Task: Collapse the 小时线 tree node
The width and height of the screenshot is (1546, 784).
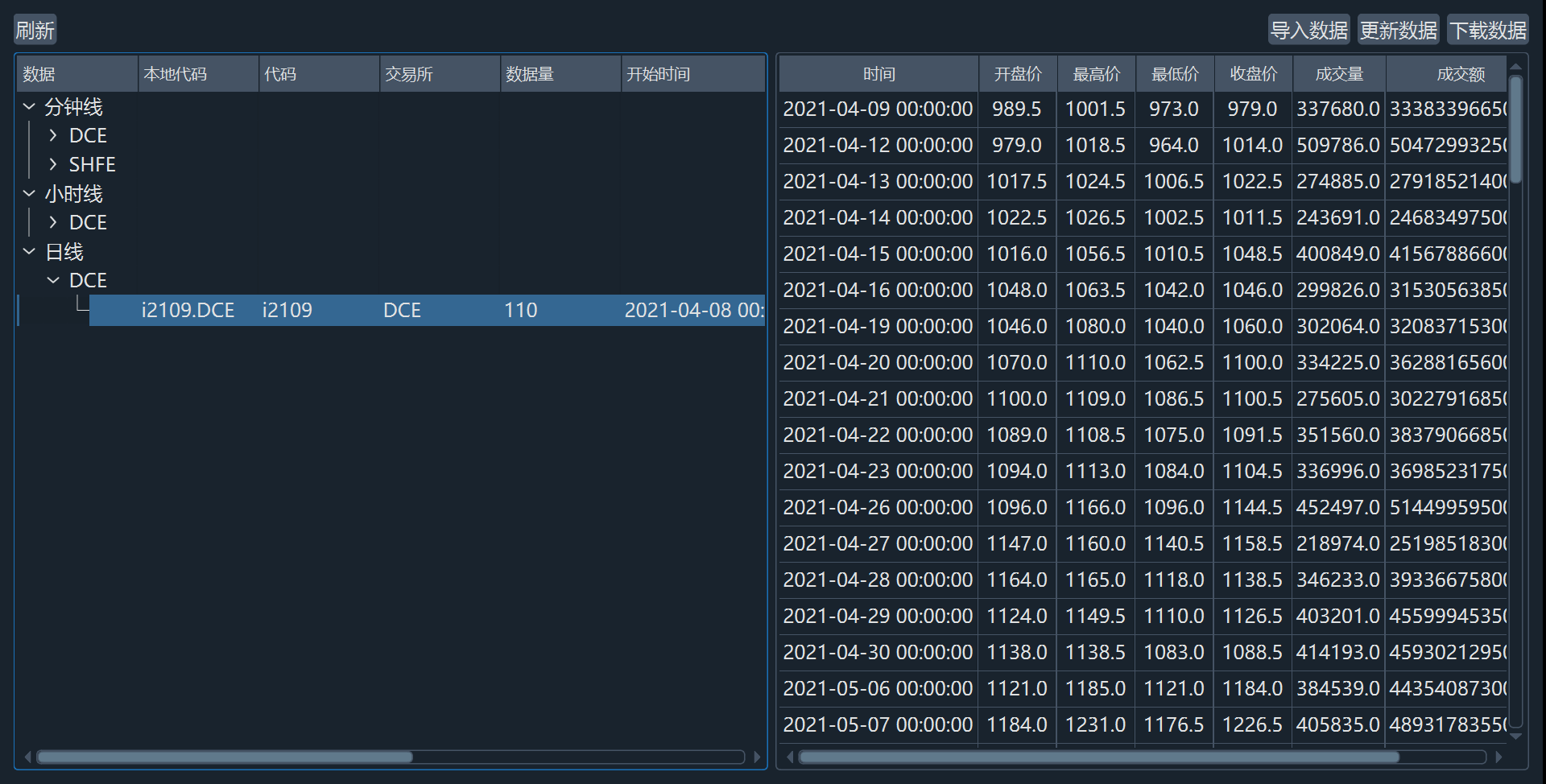Action: coord(30,193)
